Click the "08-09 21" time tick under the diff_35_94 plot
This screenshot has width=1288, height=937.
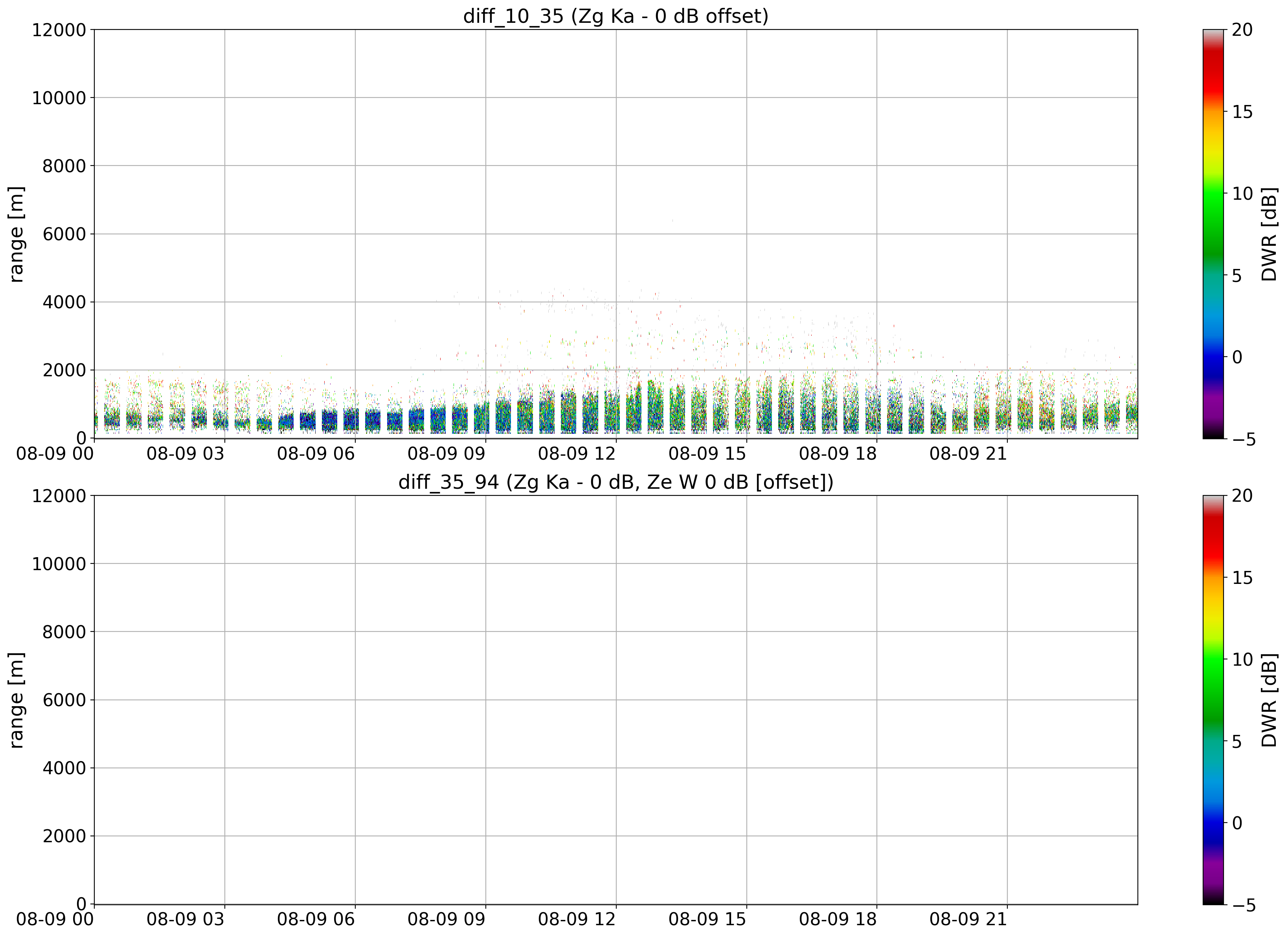point(968,919)
